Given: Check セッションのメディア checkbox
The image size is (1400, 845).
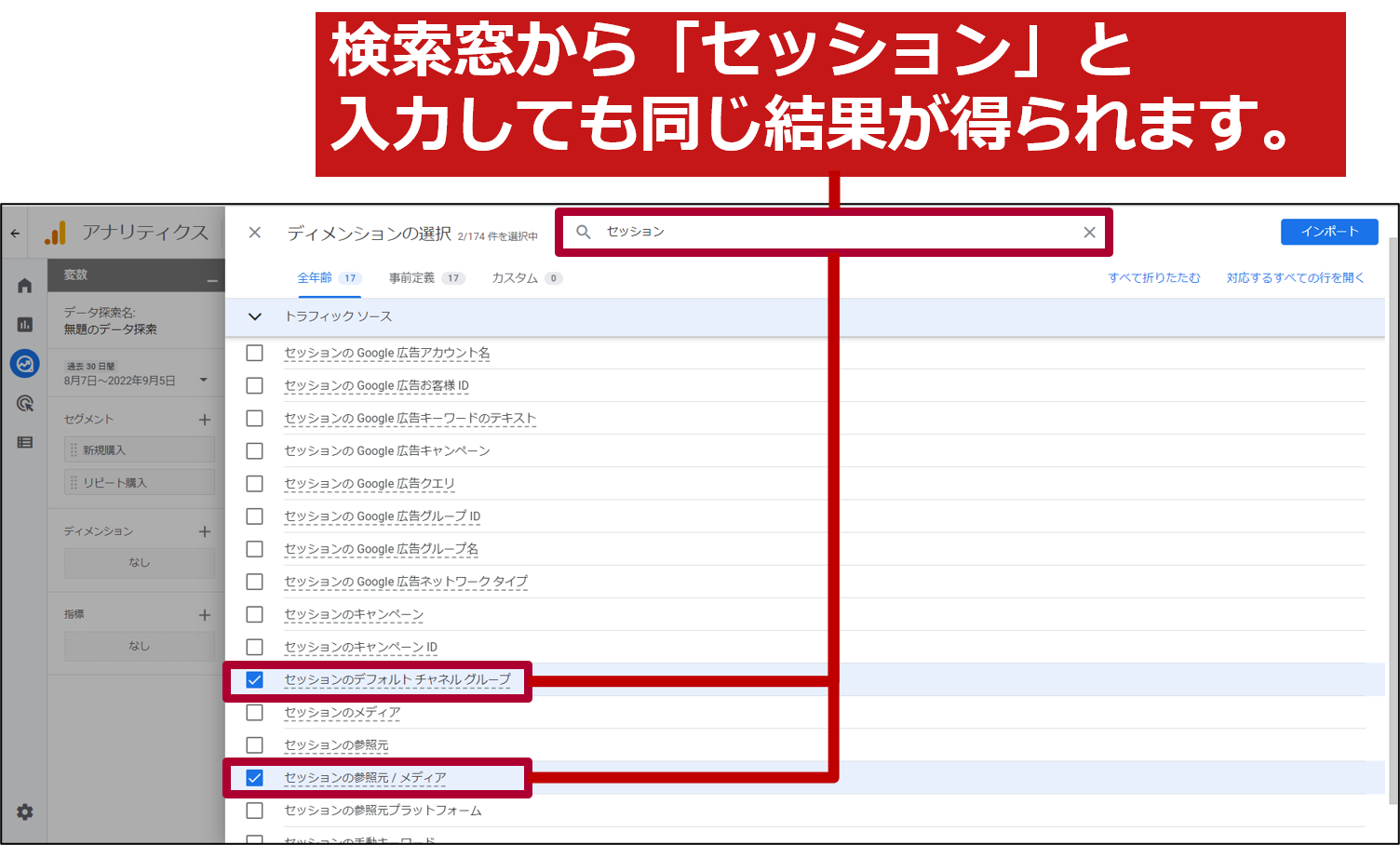Looking at the screenshot, I should 254,712.
